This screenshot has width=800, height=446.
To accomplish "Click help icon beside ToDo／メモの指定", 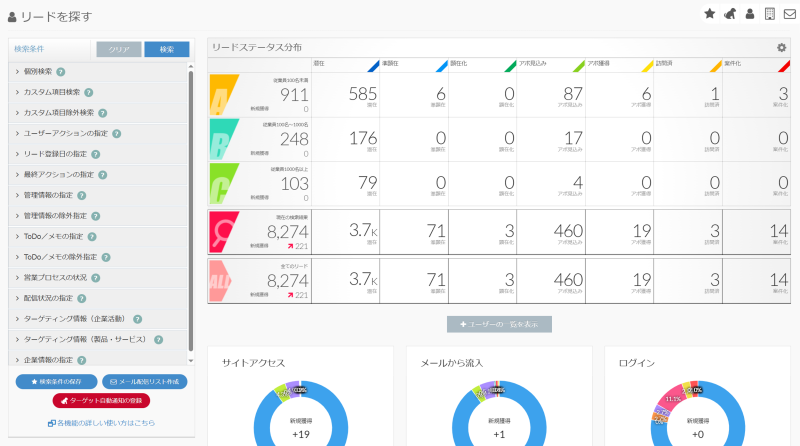I will pyautogui.click(x=92, y=237).
